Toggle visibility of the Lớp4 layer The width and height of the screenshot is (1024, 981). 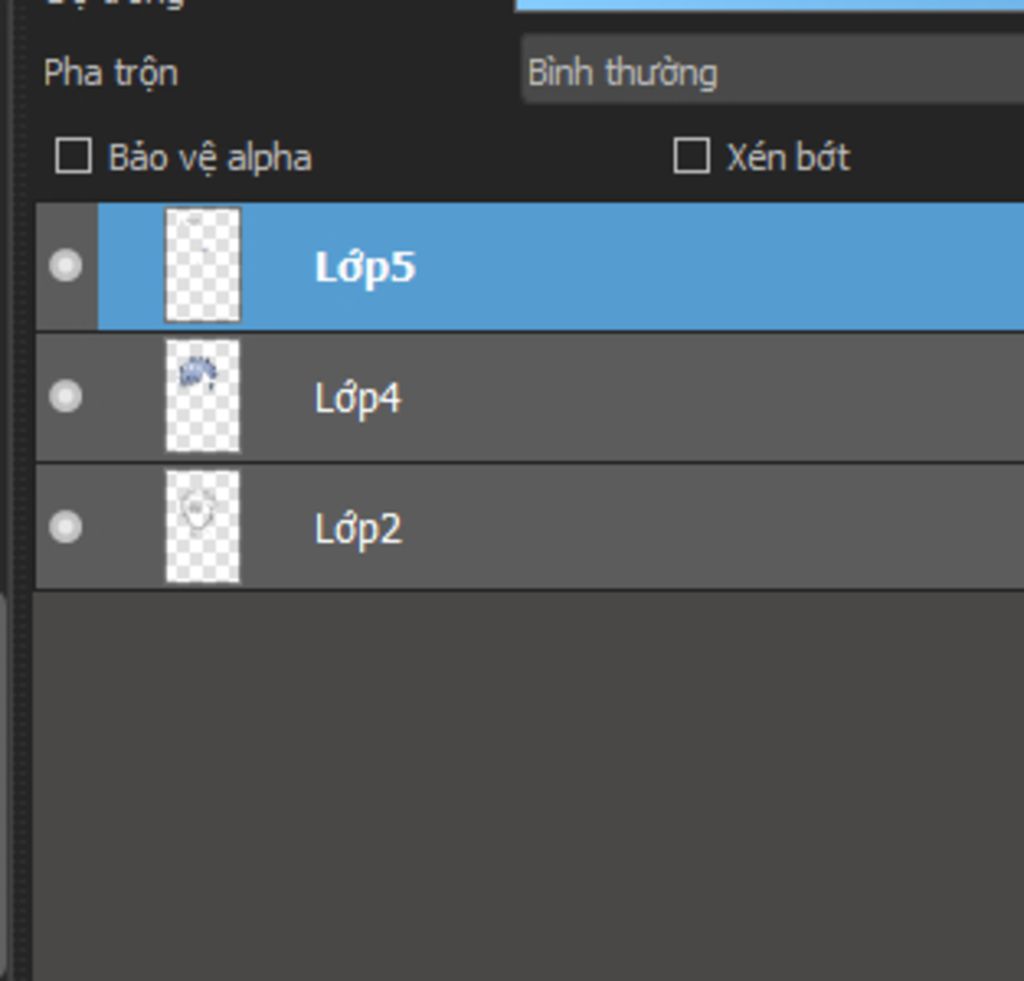[x=66, y=397]
